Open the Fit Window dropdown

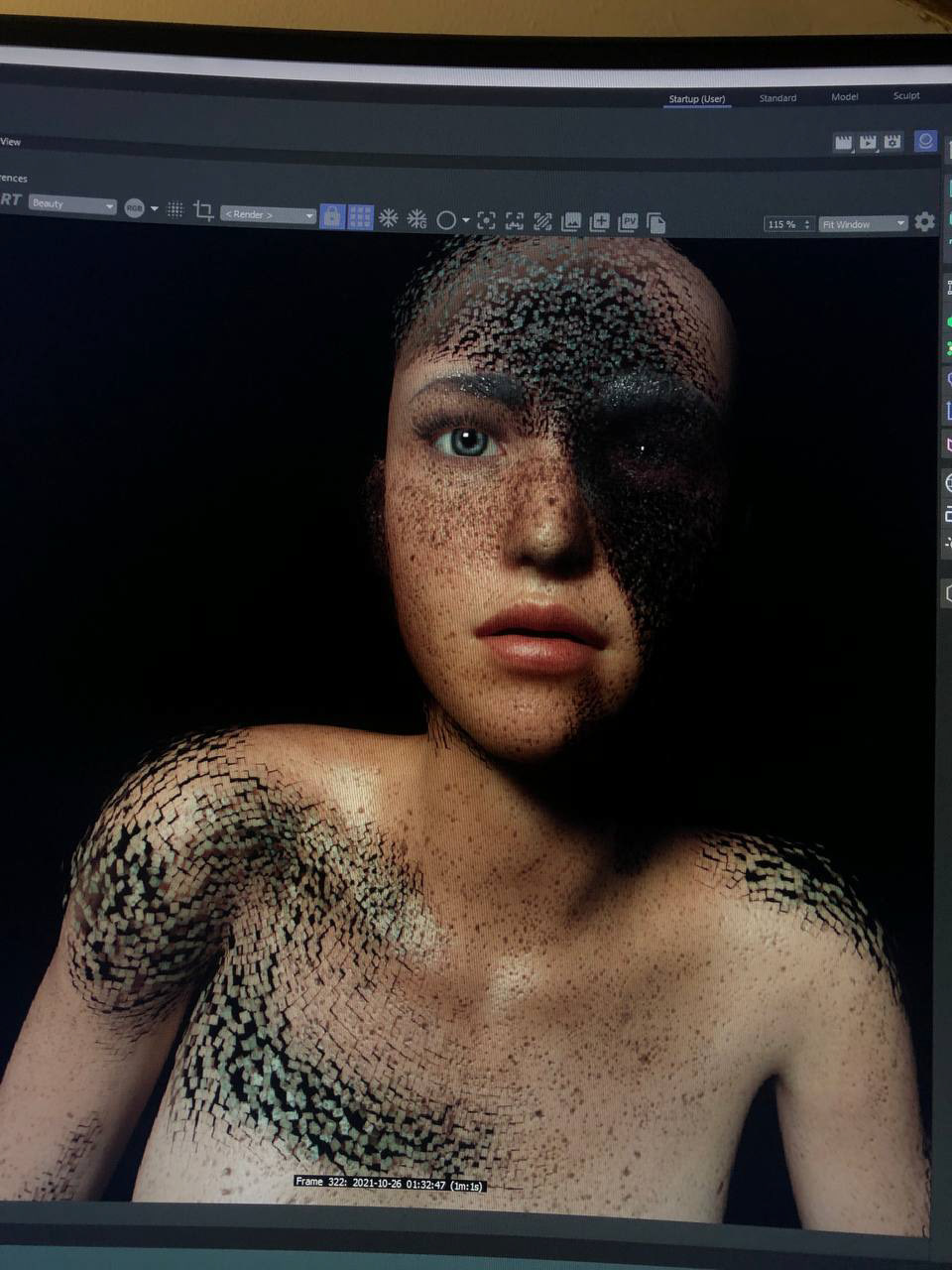point(864,224)
